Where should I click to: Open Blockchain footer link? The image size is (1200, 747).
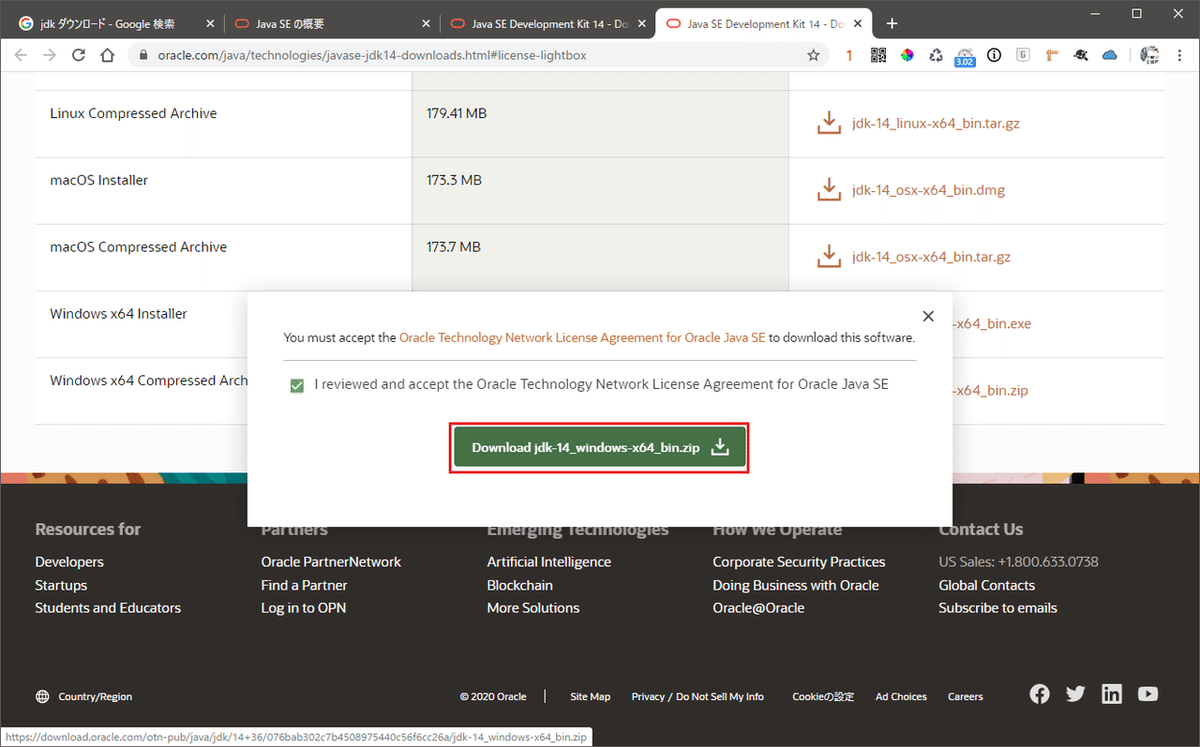[520, 585]
